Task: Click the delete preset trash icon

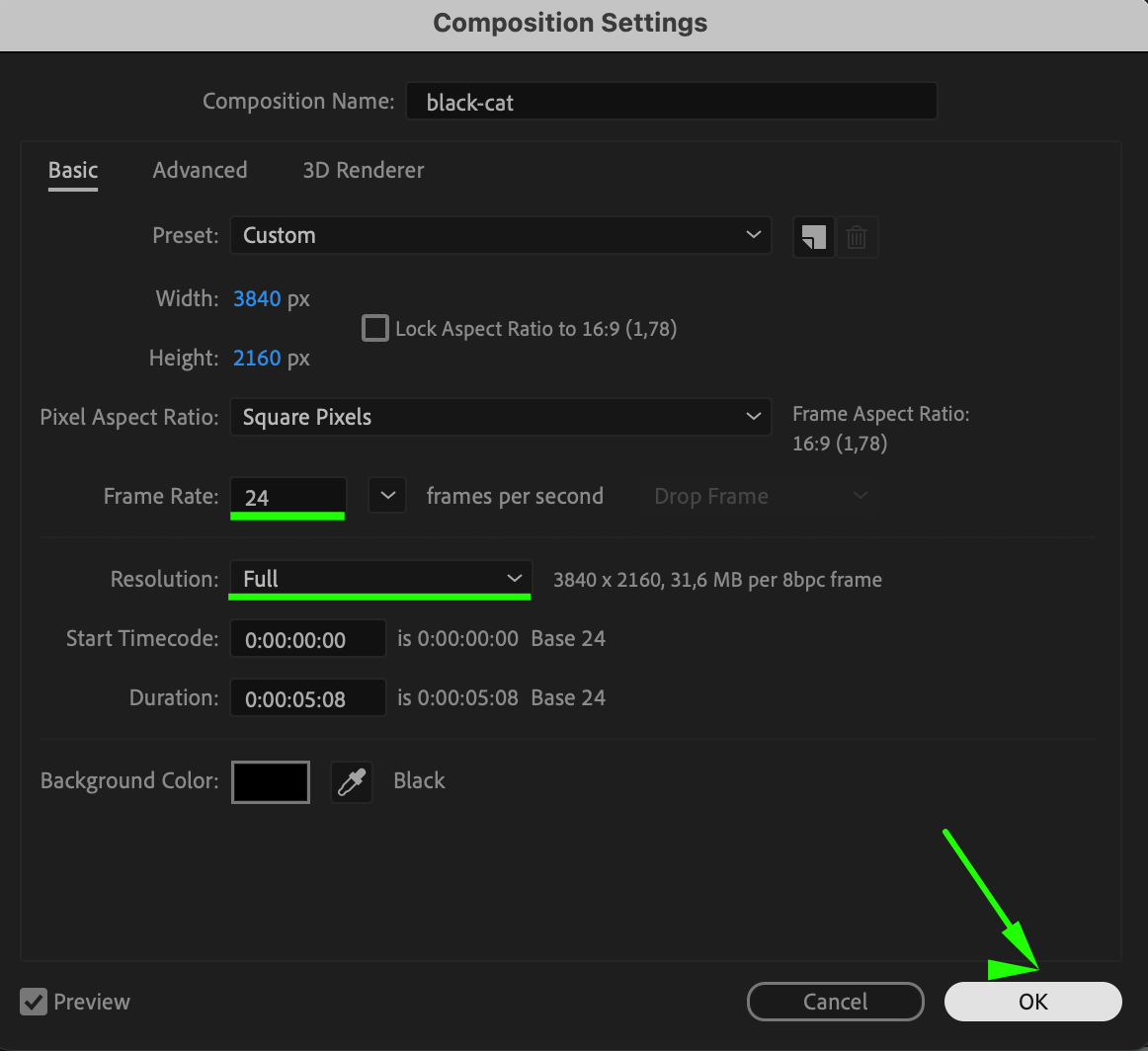Action: click(x=857, y=237)
